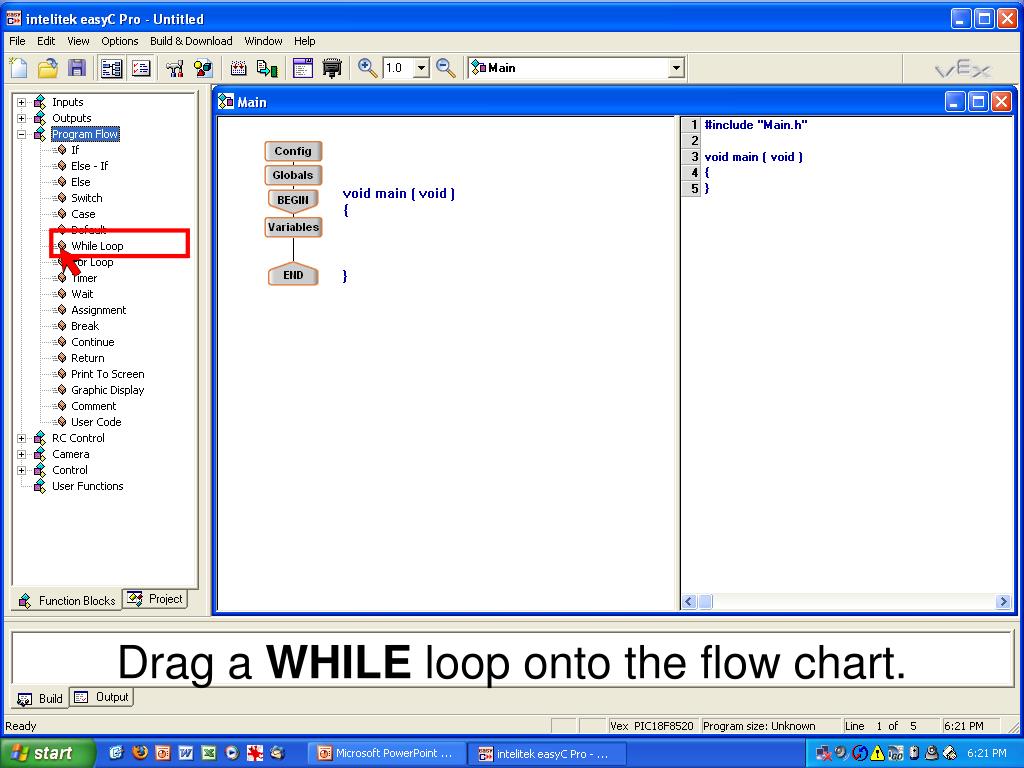
Task: Launch Word from the quick launch bar
Action: (x=186, y=753)
